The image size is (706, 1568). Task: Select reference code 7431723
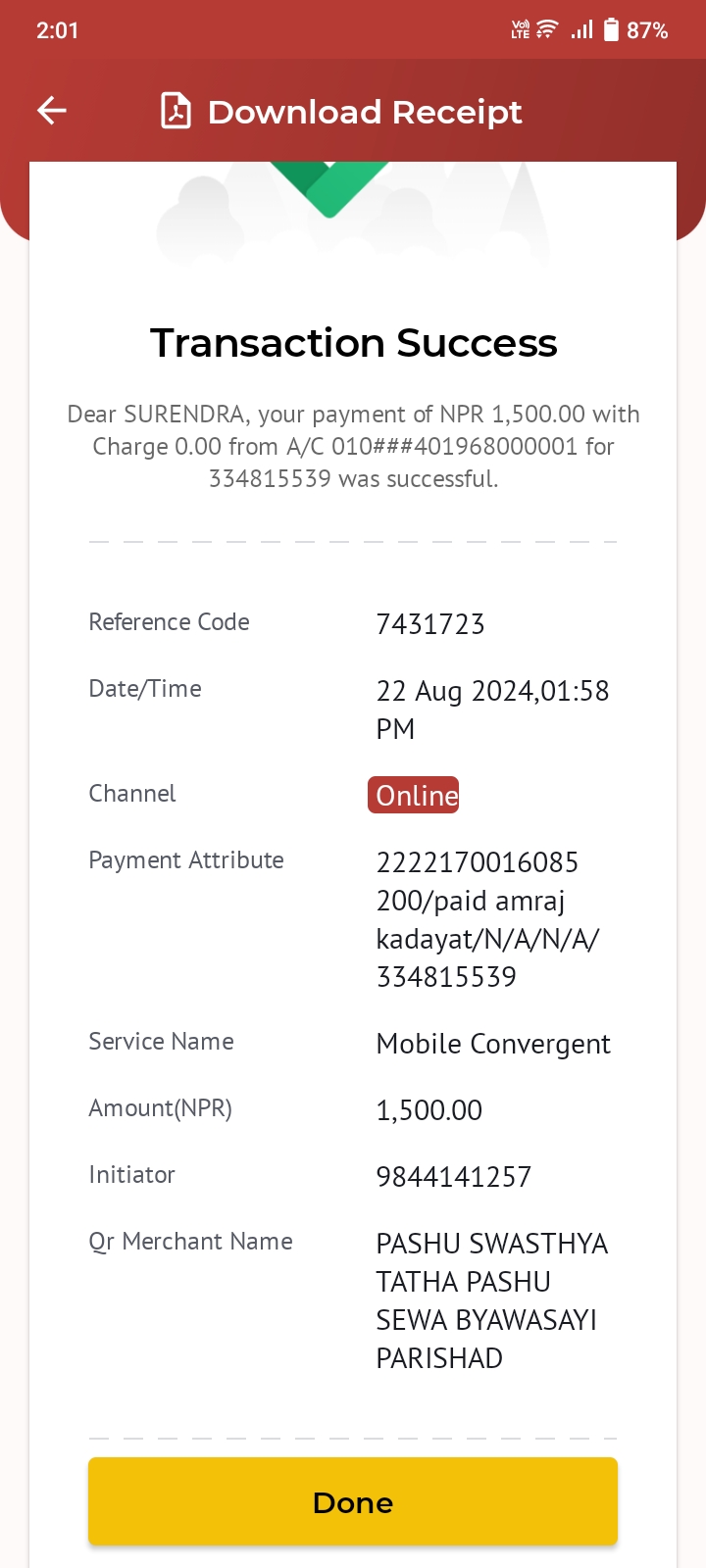pyautogui.click(x=430, y=624)
